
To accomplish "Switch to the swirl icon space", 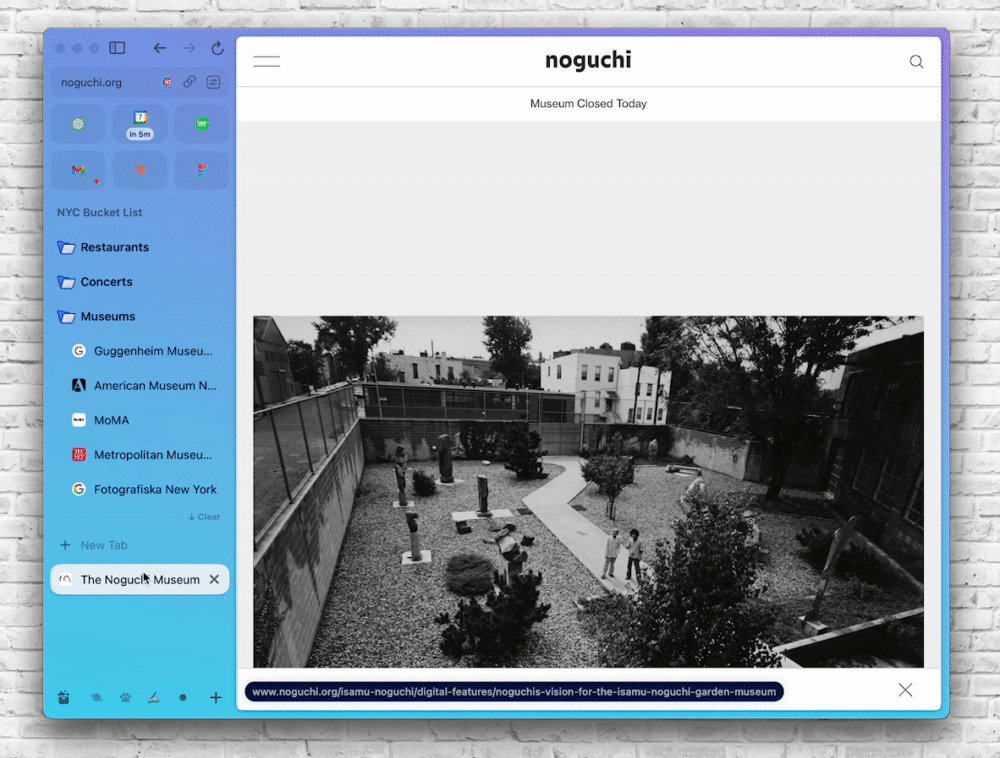I will [96, 697].
